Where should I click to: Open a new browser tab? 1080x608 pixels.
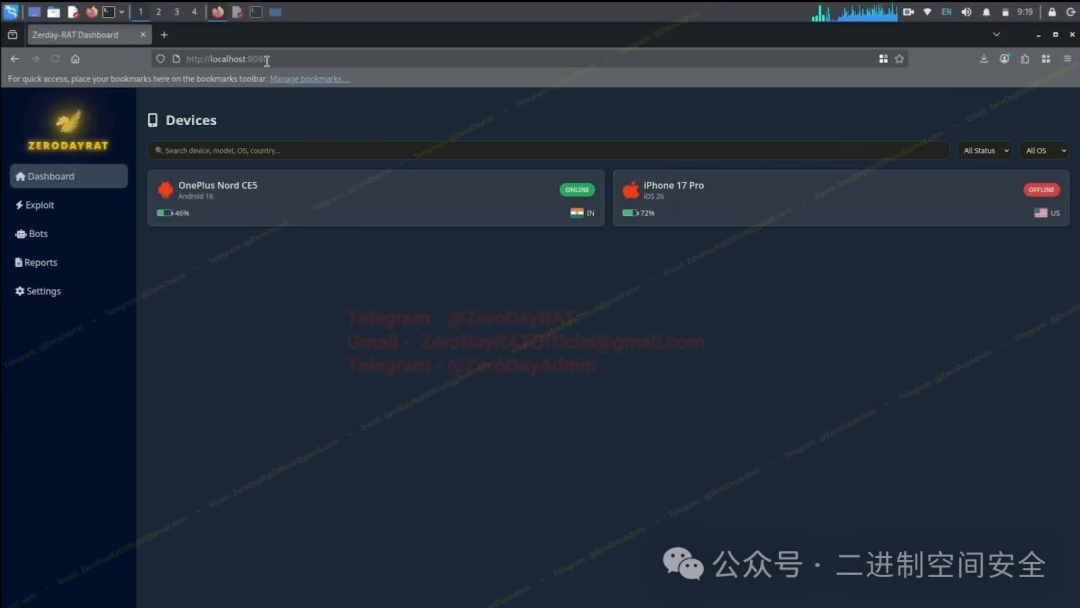pyautogui.click(x=164, y=34)
